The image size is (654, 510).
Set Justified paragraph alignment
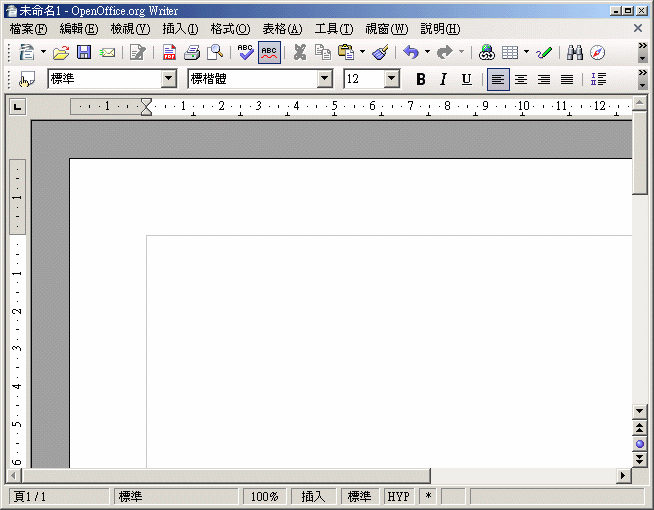point(566,79)
